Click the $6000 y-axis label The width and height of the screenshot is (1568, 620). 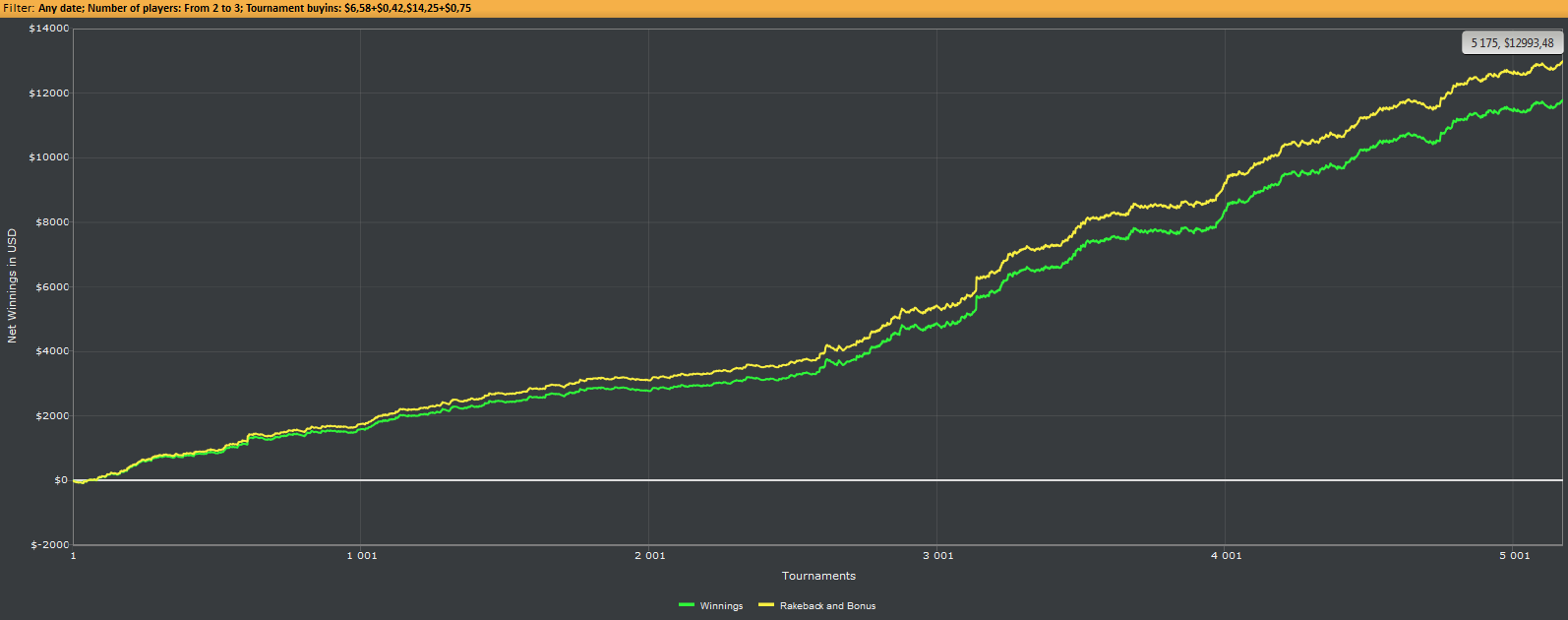point(52,287)
